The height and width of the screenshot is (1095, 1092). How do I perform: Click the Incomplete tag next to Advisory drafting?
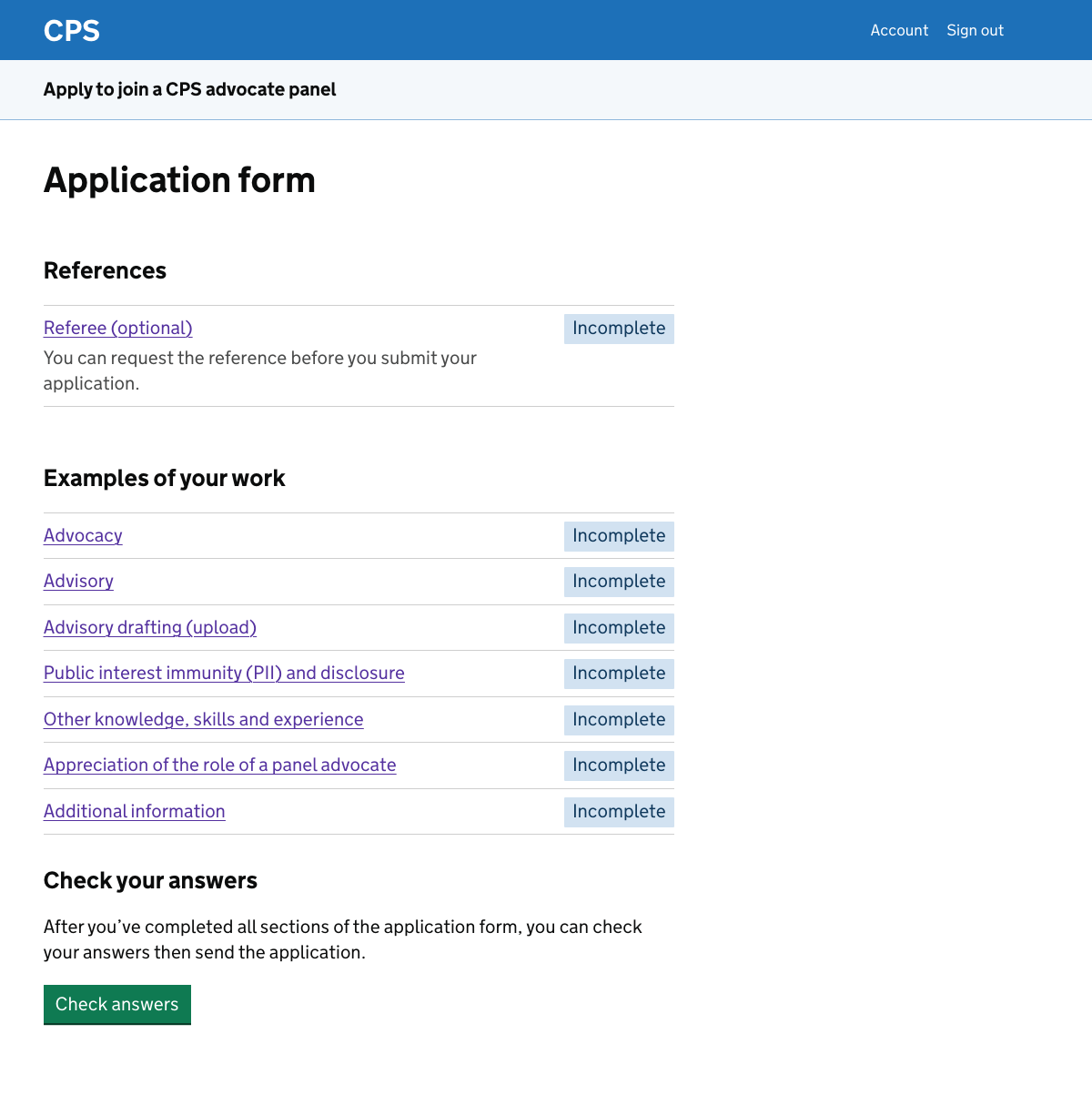click(619, 627)
